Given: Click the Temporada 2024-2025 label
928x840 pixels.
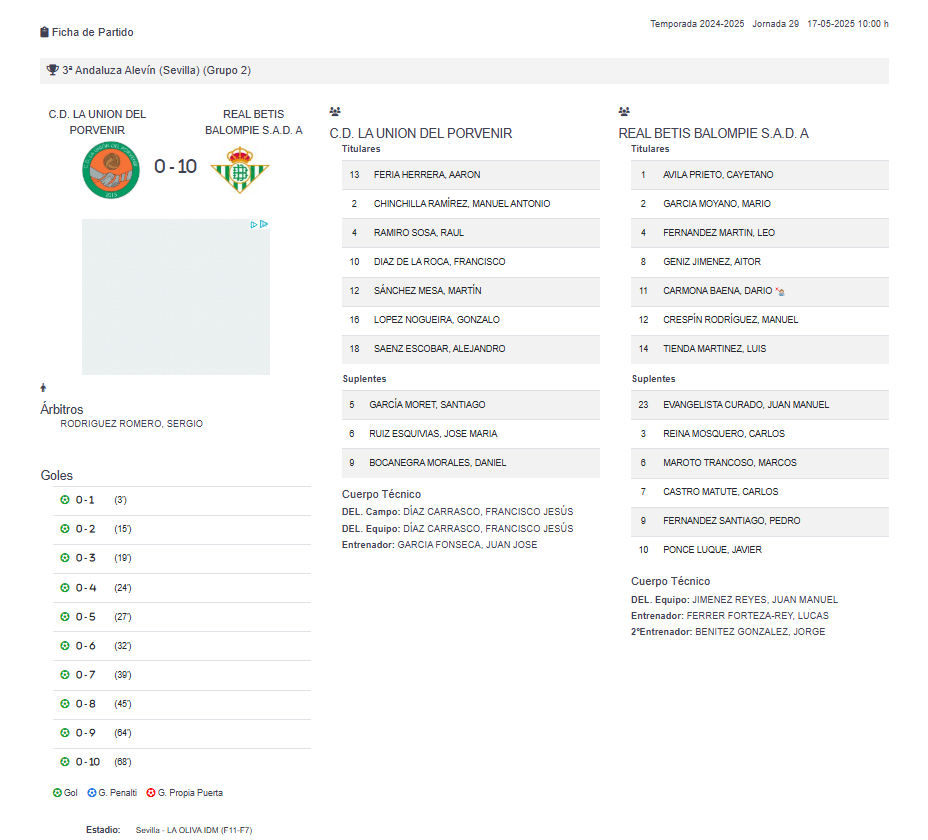Looking at the screenshot, I should [697, 24].
